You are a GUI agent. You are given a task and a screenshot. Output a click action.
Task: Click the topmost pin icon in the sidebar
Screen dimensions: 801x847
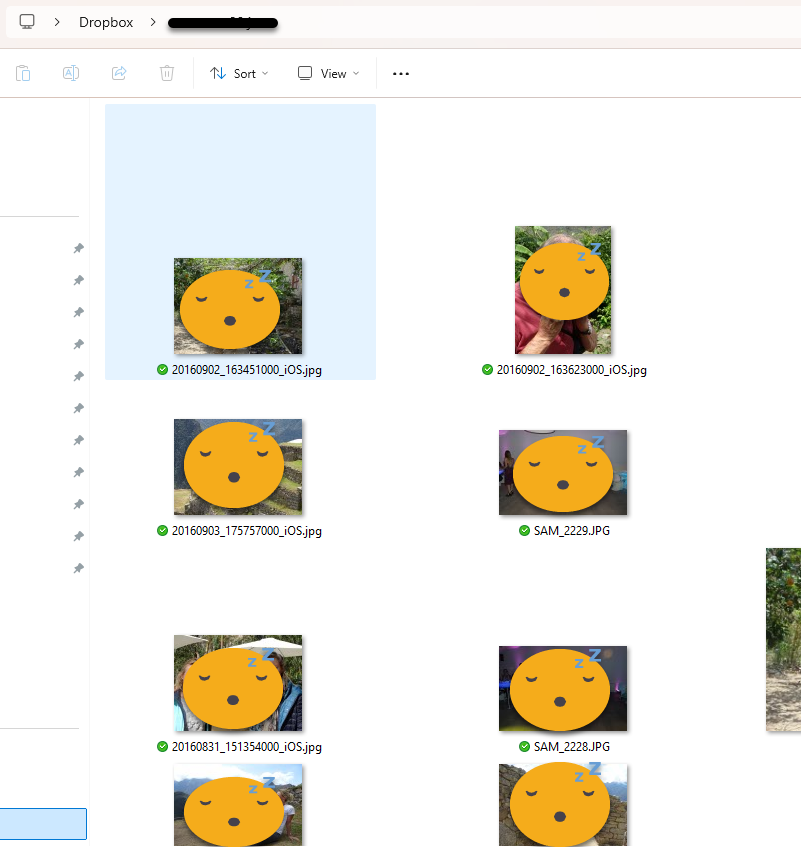coord(78,248)
